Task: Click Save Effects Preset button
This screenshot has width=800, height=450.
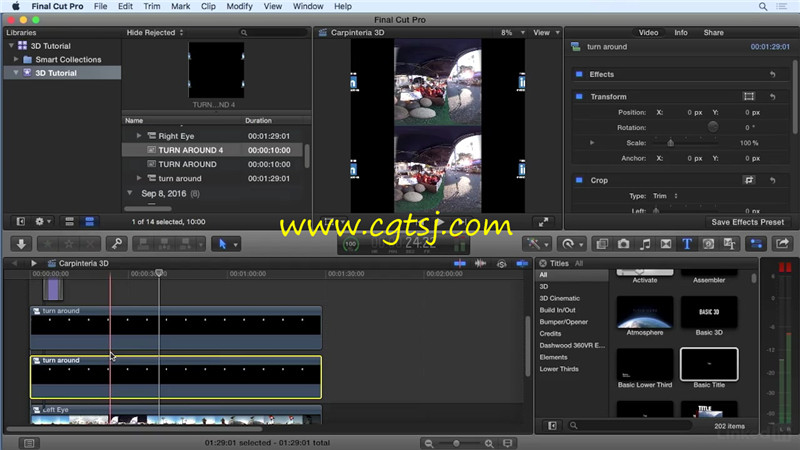Action: point(747,222)
